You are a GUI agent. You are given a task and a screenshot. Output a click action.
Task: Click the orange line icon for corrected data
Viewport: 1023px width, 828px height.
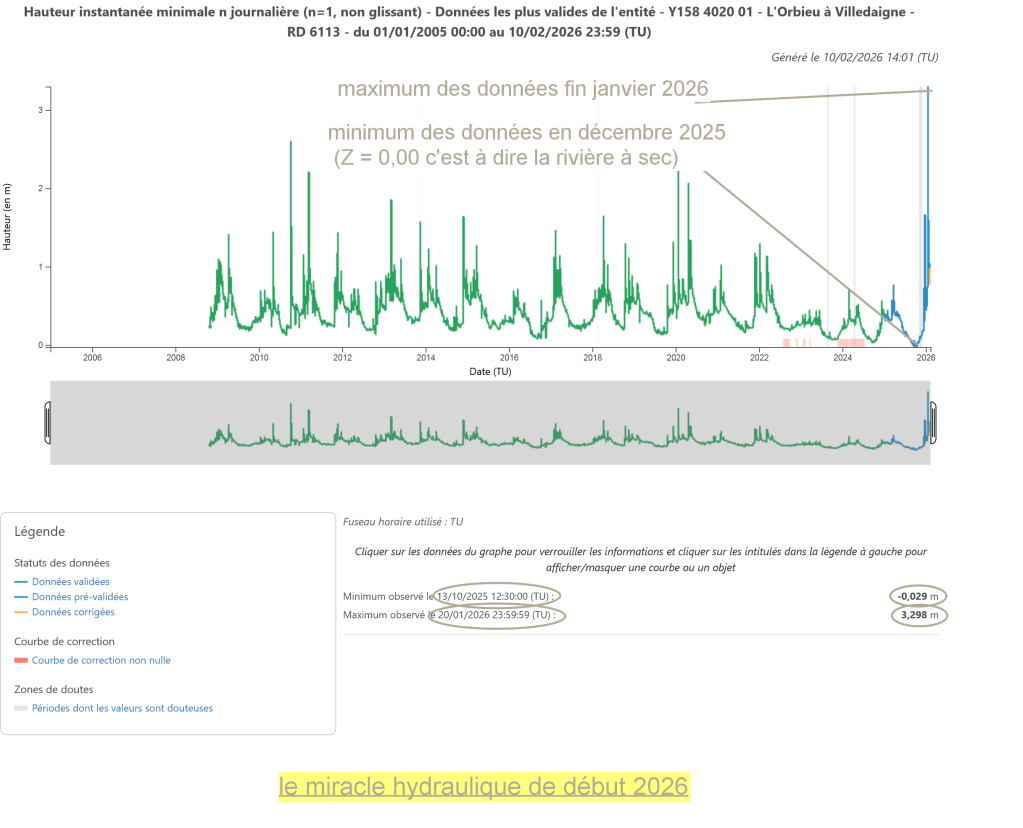21,612
